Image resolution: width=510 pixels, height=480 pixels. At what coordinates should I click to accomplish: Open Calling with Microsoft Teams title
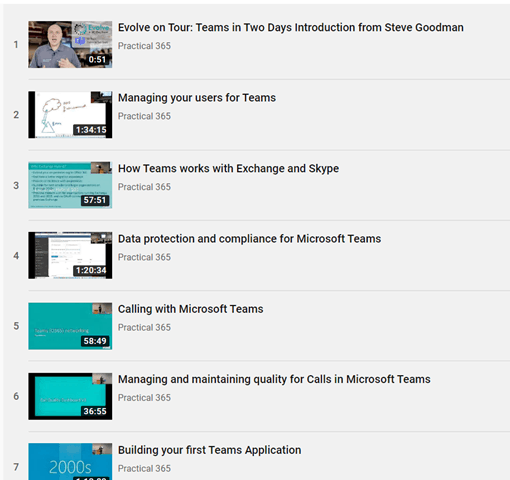pyautogui.click(x=191, y=309)
